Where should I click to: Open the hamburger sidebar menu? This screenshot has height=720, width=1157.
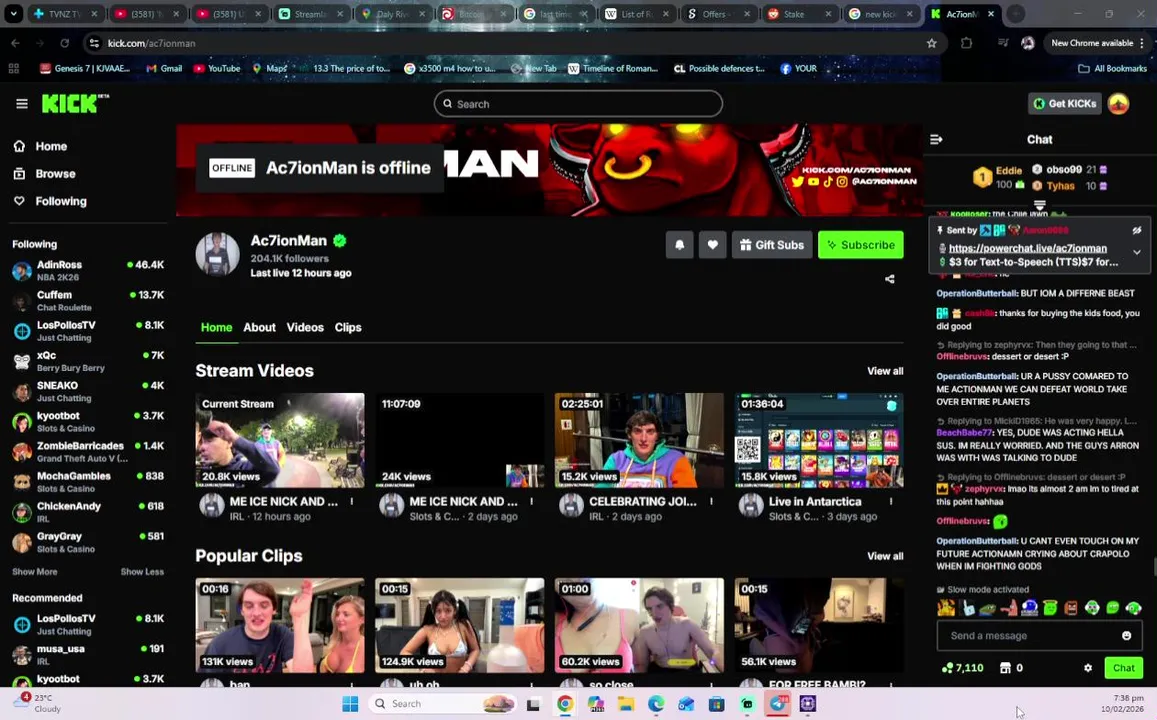click(21, 104)
